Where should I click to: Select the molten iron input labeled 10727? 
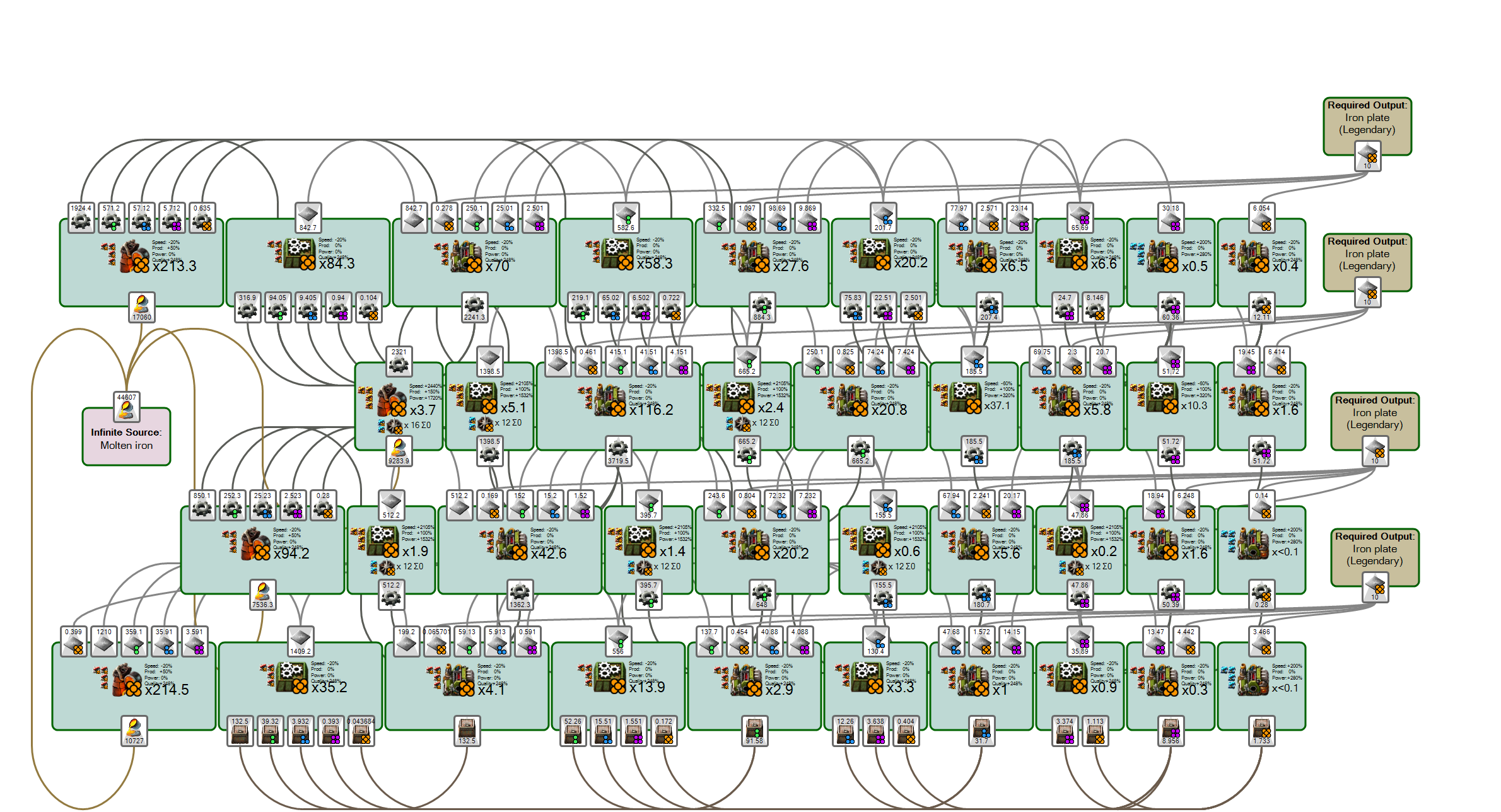click(x=134, y=731)
